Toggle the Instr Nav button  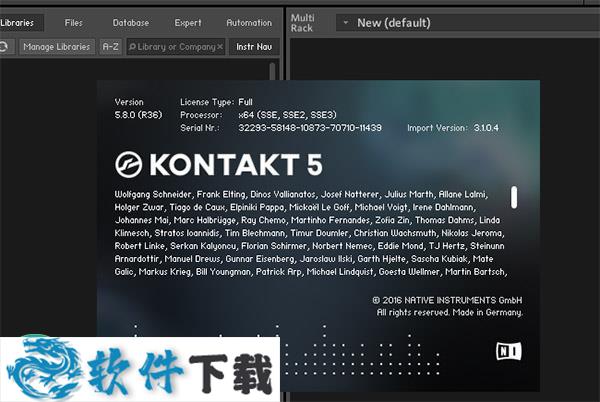pyautogui.click(x=254, y=47)
